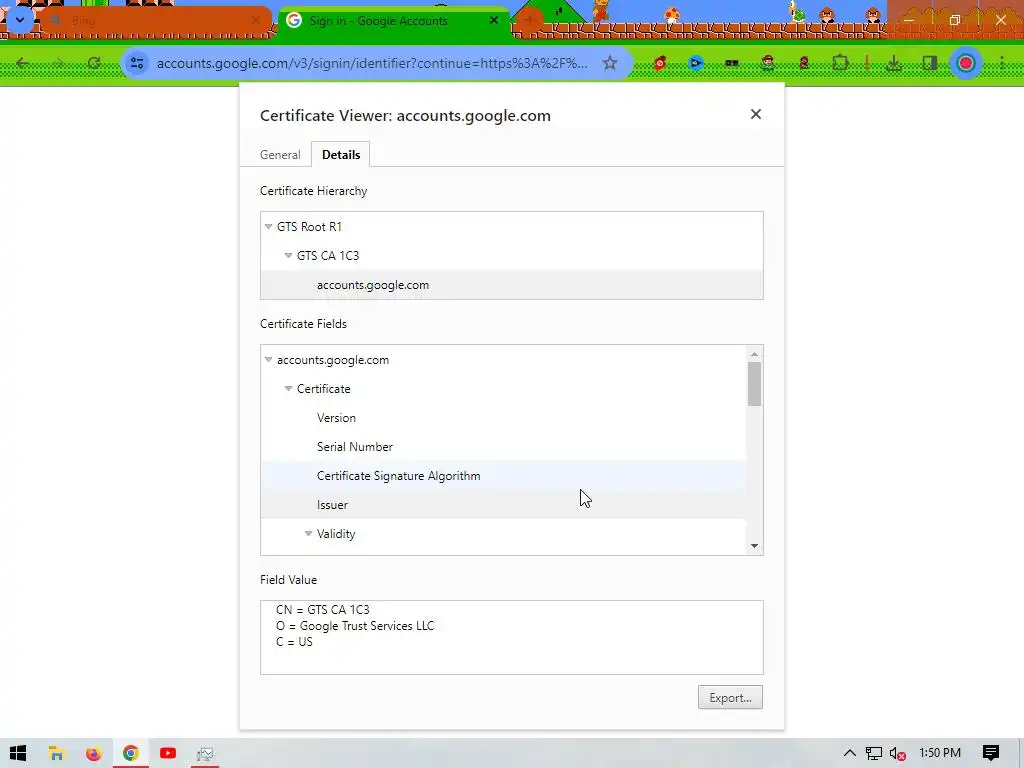Go back to previous page

click(23, 63)
